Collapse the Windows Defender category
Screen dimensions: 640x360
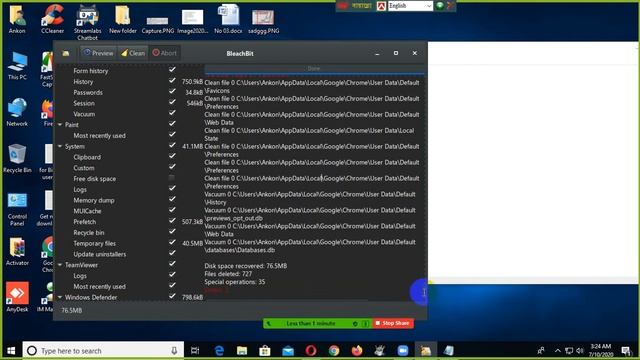tap(60, 298)
